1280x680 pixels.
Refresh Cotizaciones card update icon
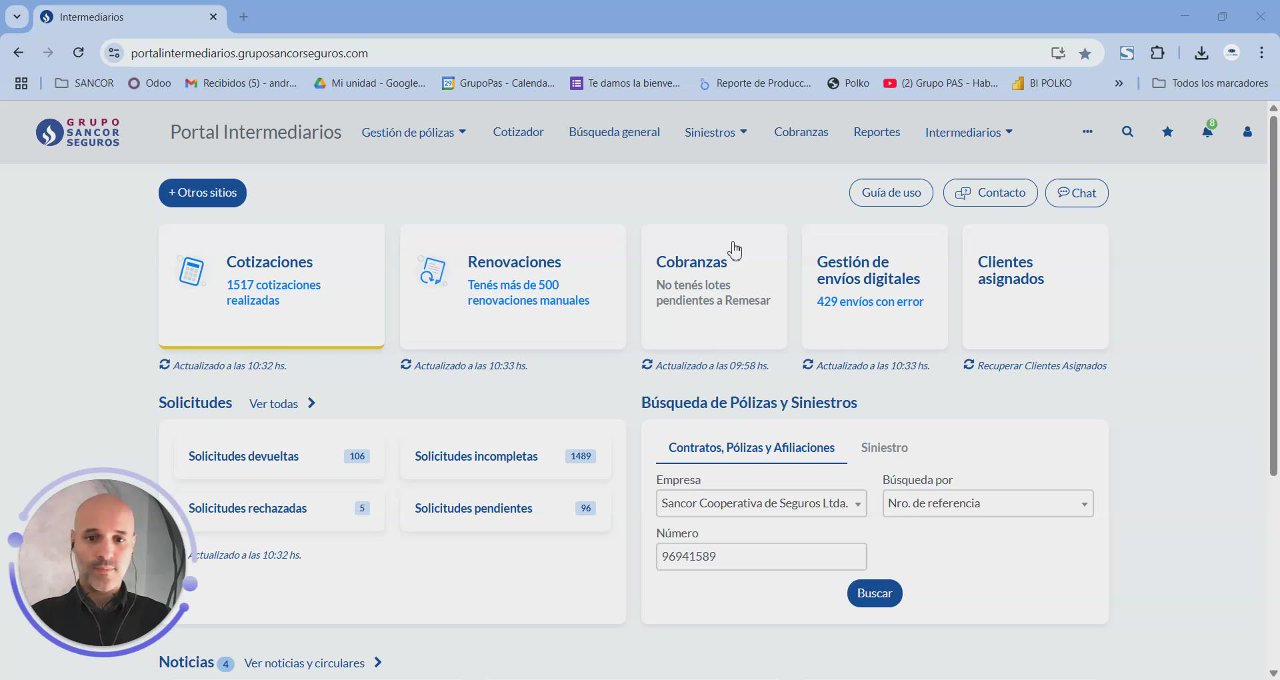tap(164, 365)
